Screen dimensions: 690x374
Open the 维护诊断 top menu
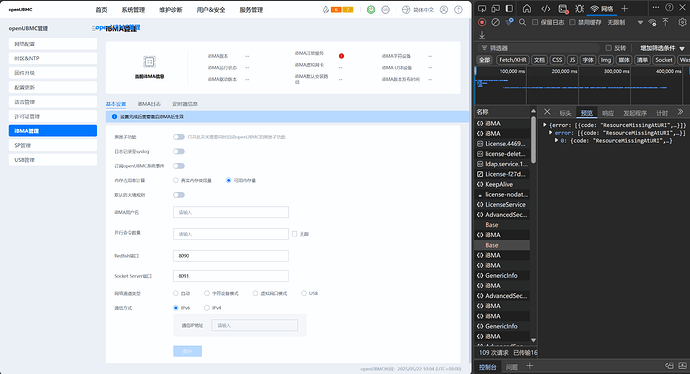pos(171,10)
